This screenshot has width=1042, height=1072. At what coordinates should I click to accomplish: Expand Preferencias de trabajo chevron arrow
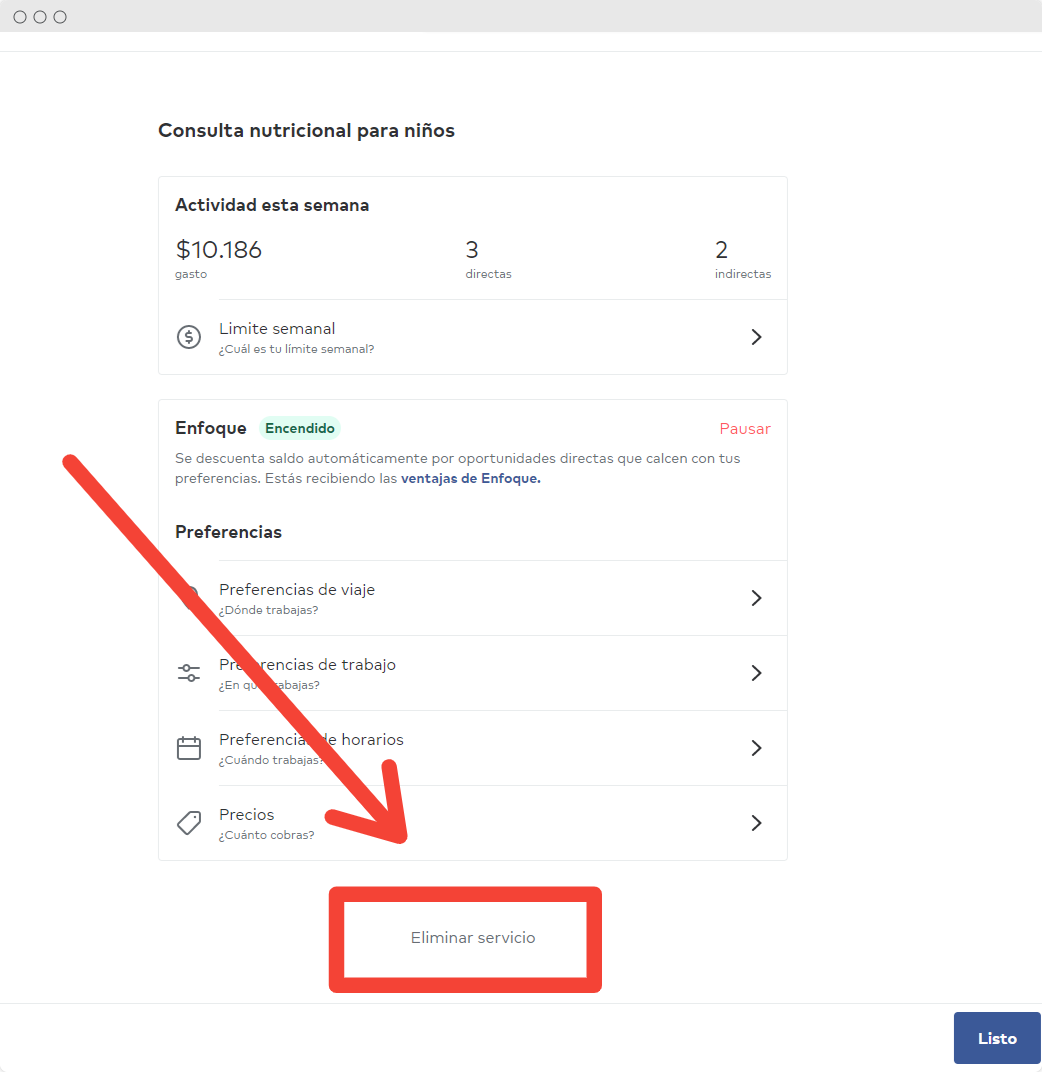756,673
